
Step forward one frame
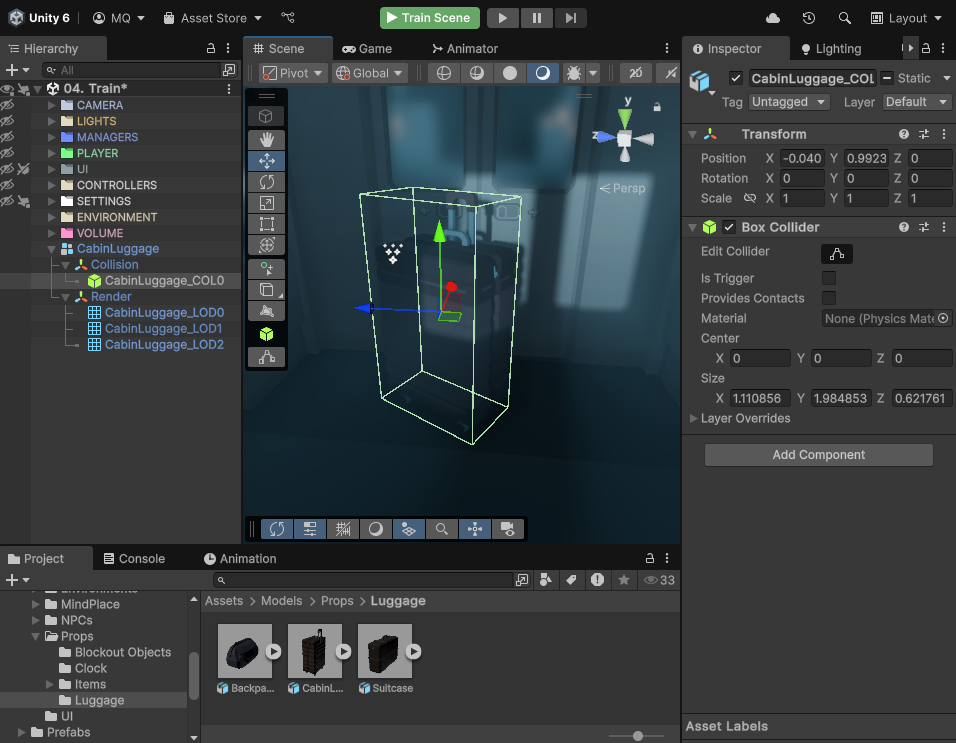click(x=570, y=18)
